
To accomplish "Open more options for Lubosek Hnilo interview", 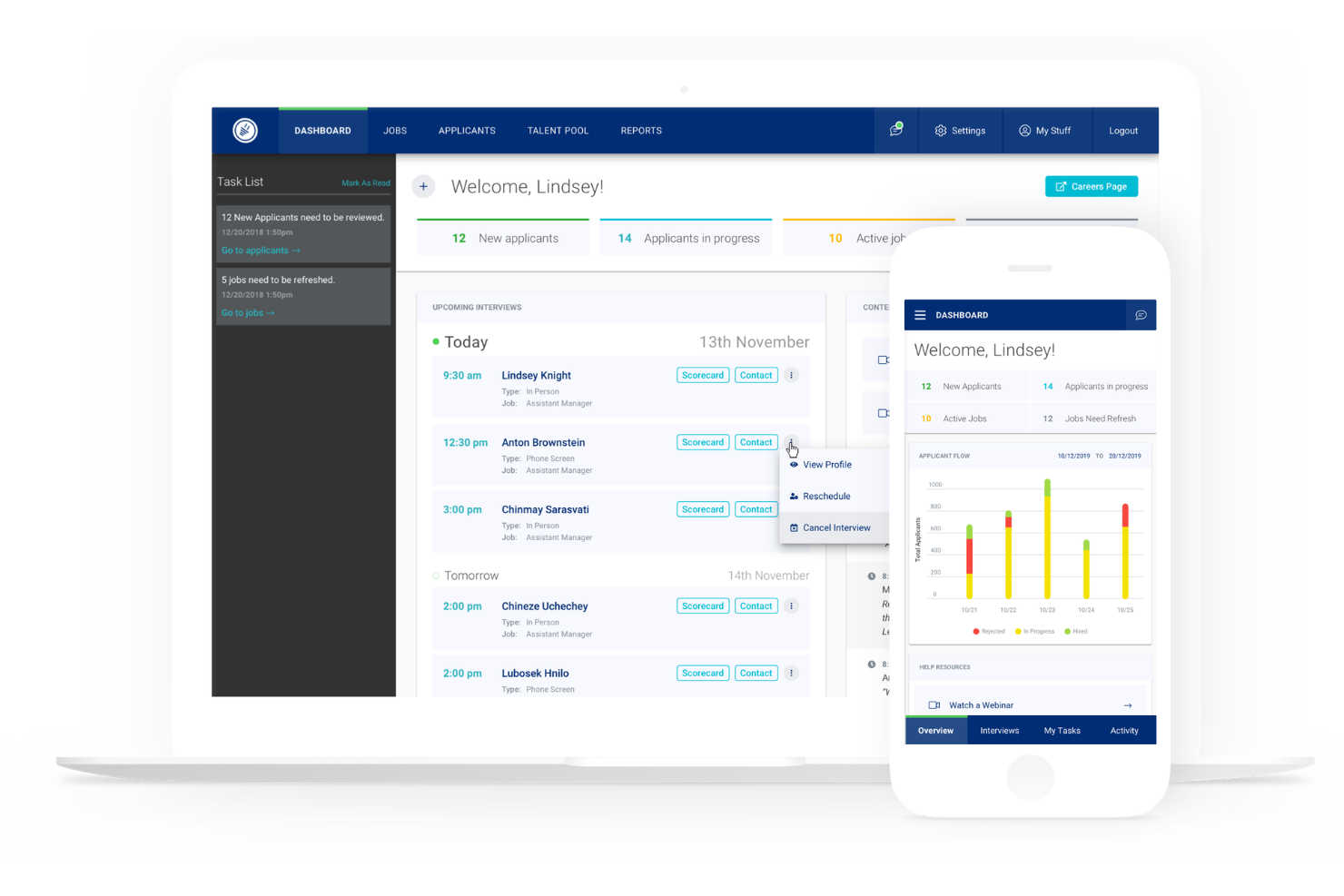I will (791, 673).
